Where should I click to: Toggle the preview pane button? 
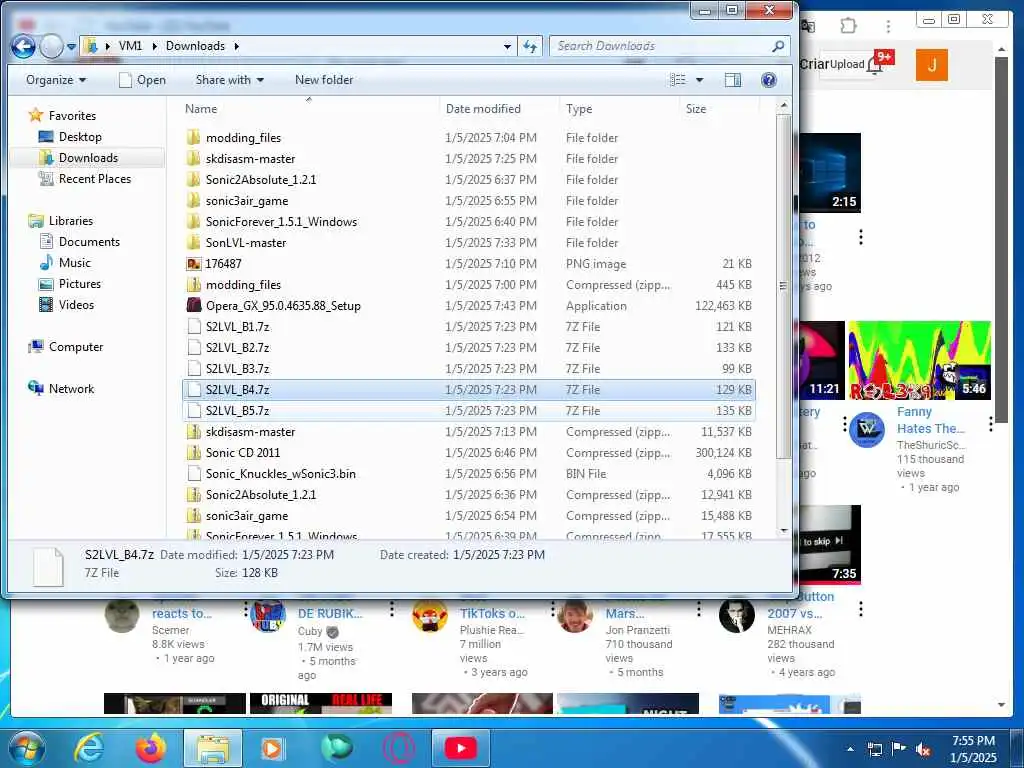pos(733,80)
